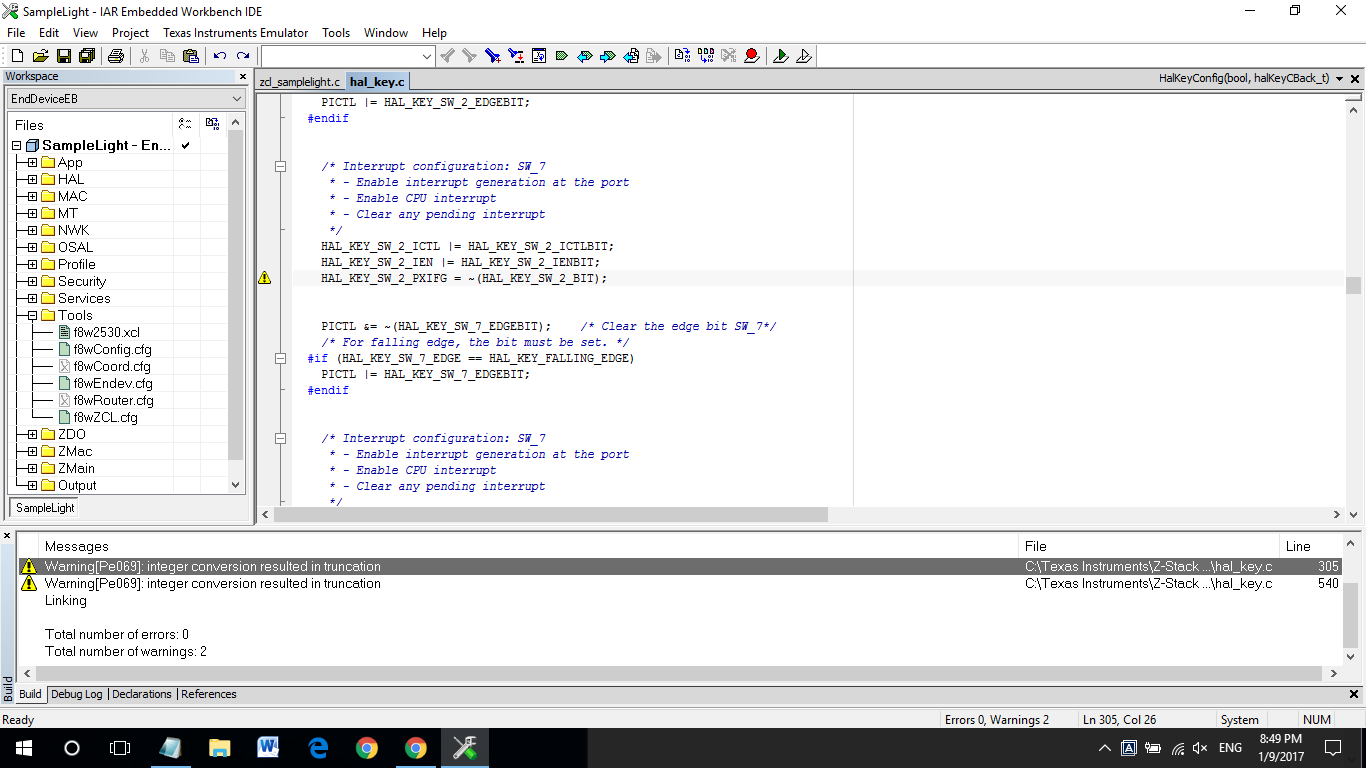This screenshot has width=1366, height=768.
Task: Open the References tab
Action: (209, 694)
